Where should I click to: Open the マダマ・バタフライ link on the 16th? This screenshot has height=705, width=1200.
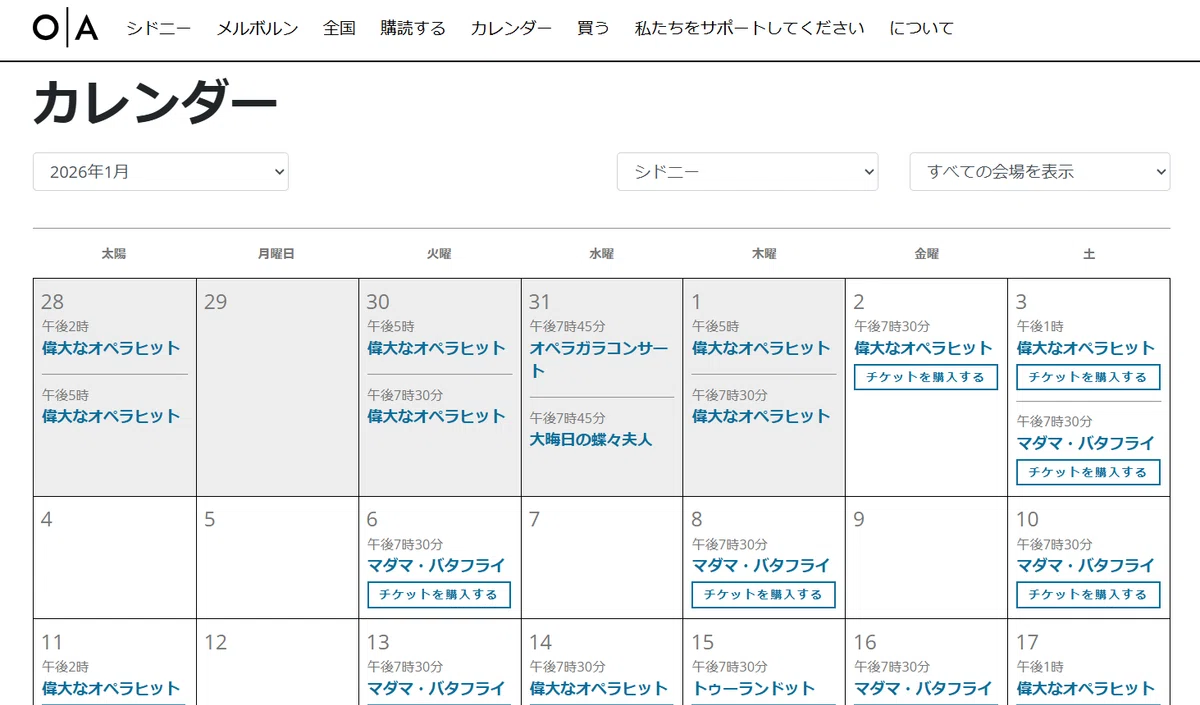[923, 688]
